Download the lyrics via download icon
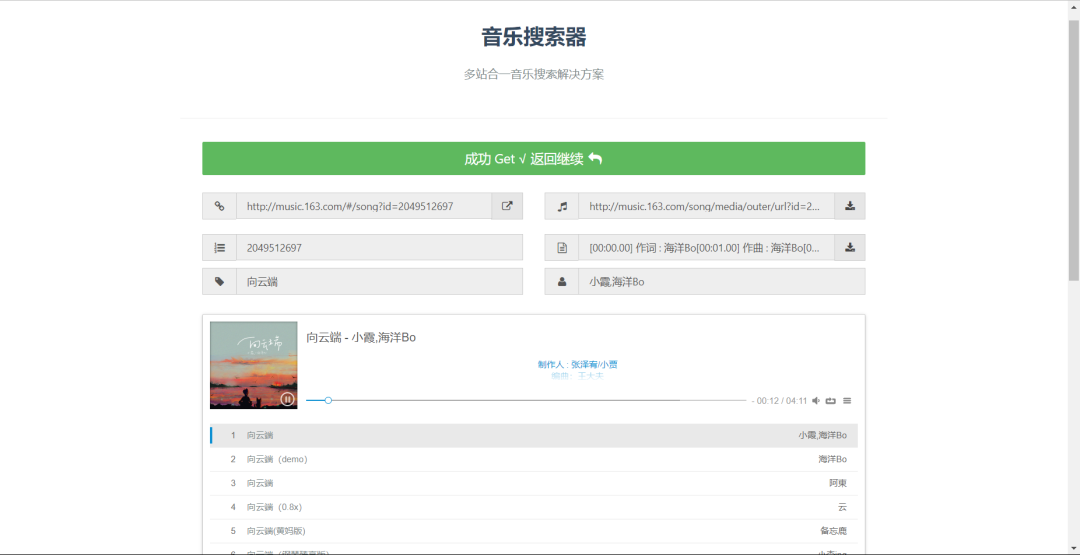The width and height of the screenshot is (1080, 555). tap(850, 247)
